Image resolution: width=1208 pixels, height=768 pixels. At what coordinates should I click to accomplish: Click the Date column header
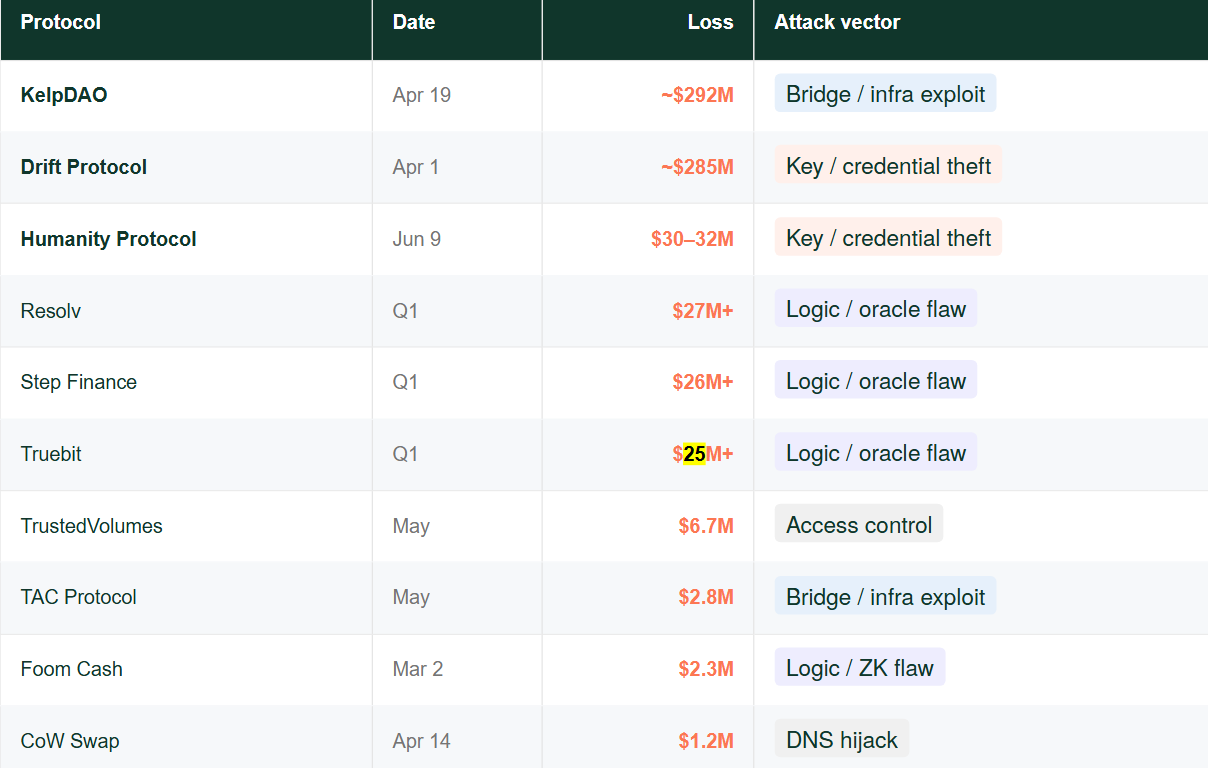[x=414, y=22]
